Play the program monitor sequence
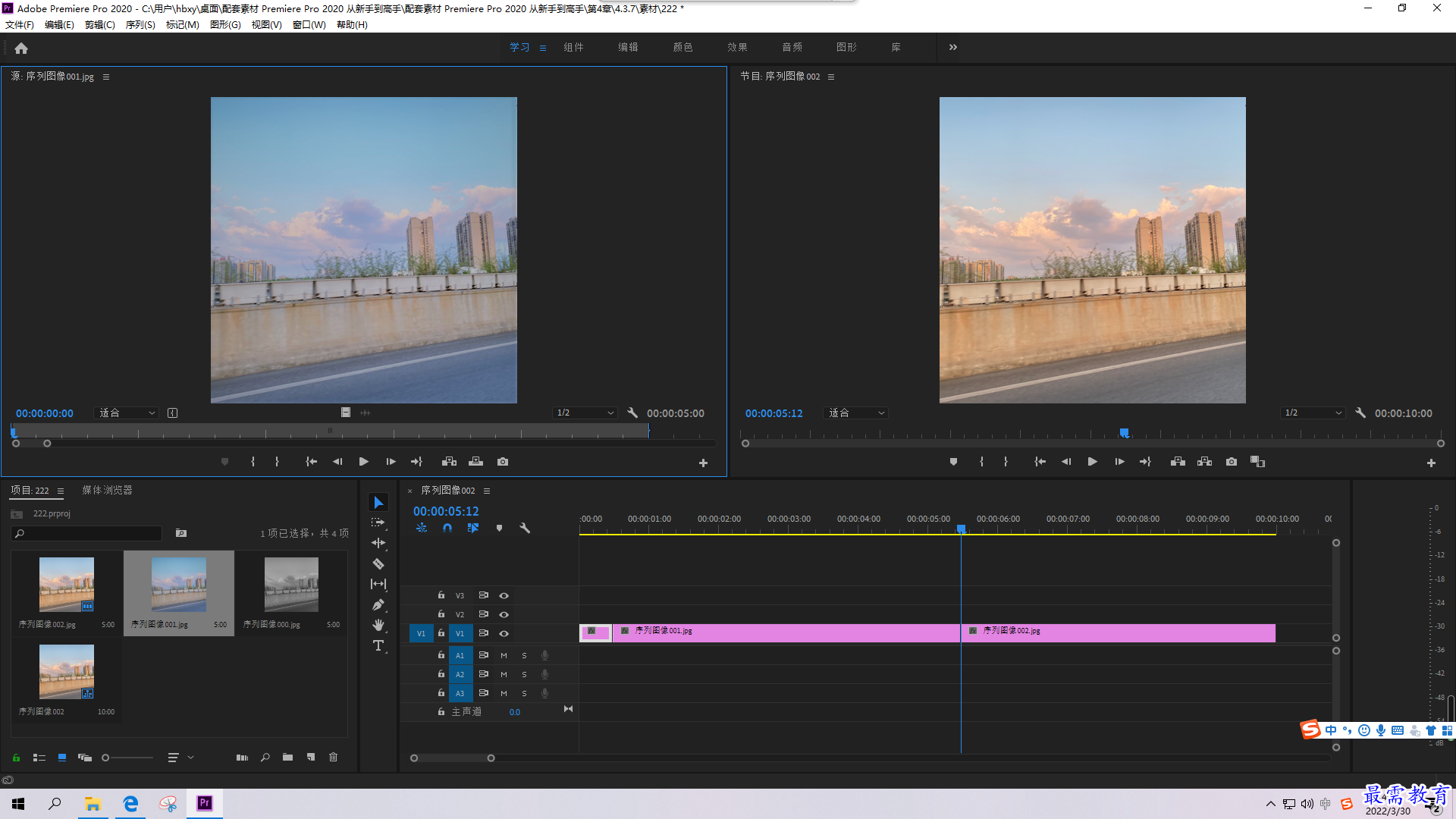 [x=1092, y=462]
